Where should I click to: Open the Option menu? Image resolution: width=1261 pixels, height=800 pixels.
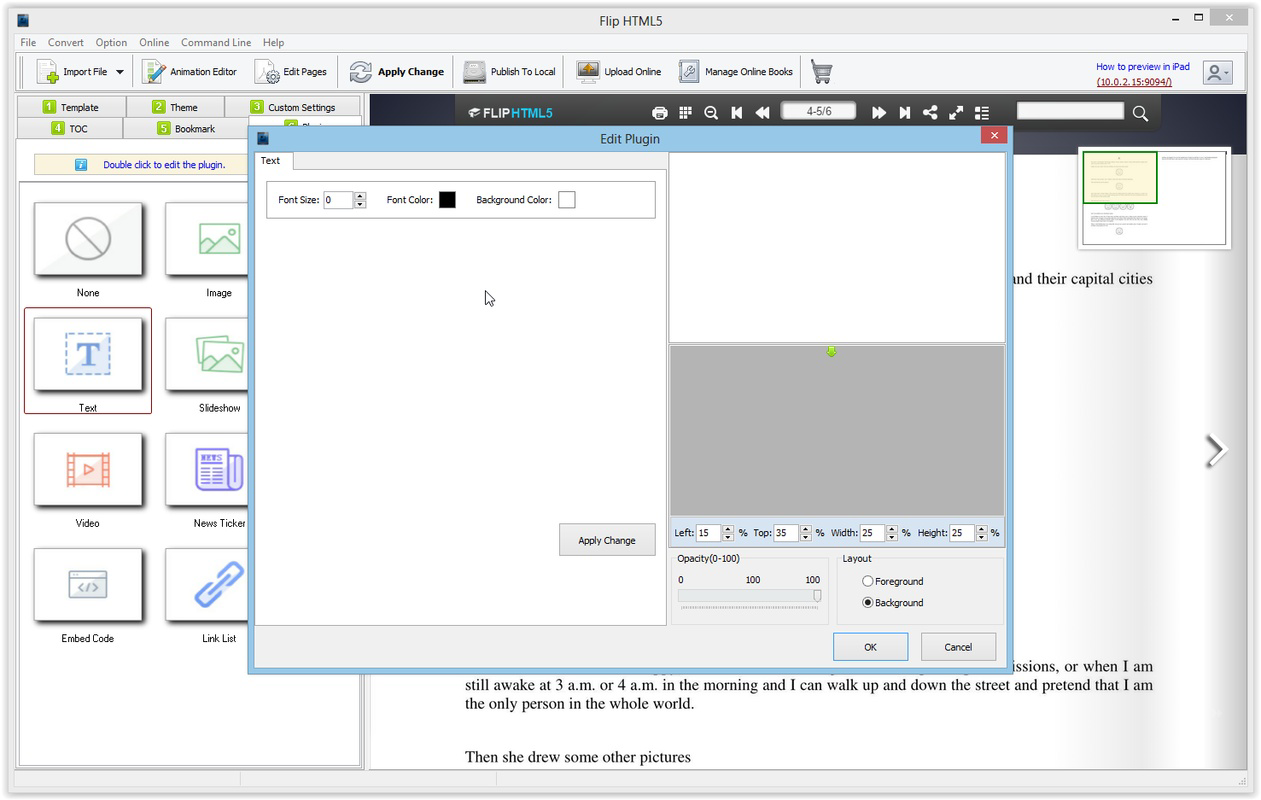pyautogui.click(x=111, y=43)
